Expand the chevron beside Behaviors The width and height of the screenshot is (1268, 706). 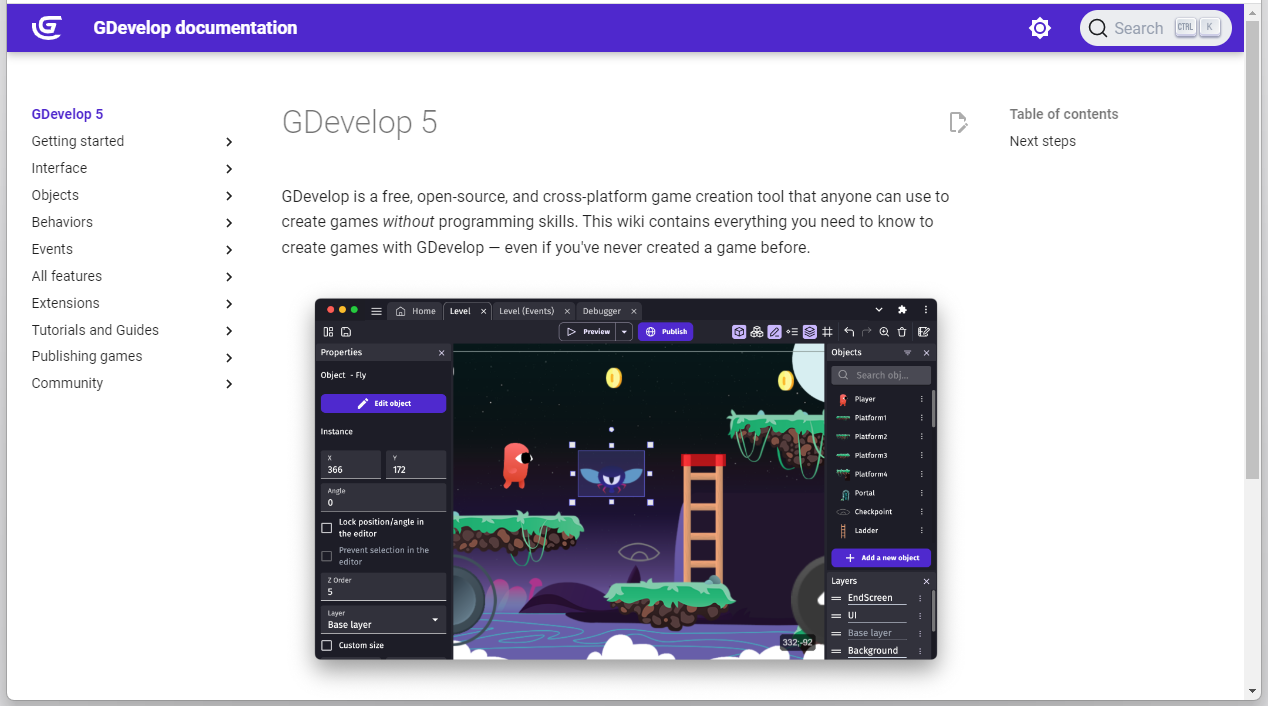(229, 223)
